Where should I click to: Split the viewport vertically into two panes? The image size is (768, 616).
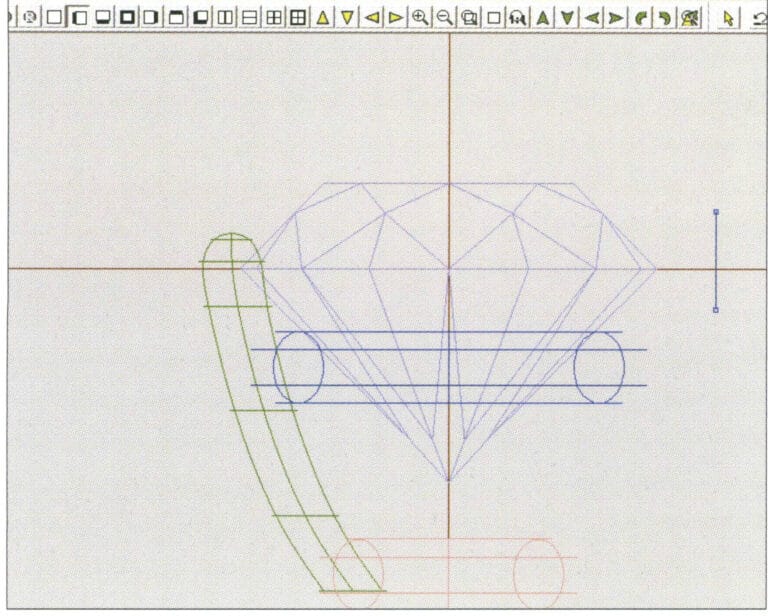click(x=225, y=18)
